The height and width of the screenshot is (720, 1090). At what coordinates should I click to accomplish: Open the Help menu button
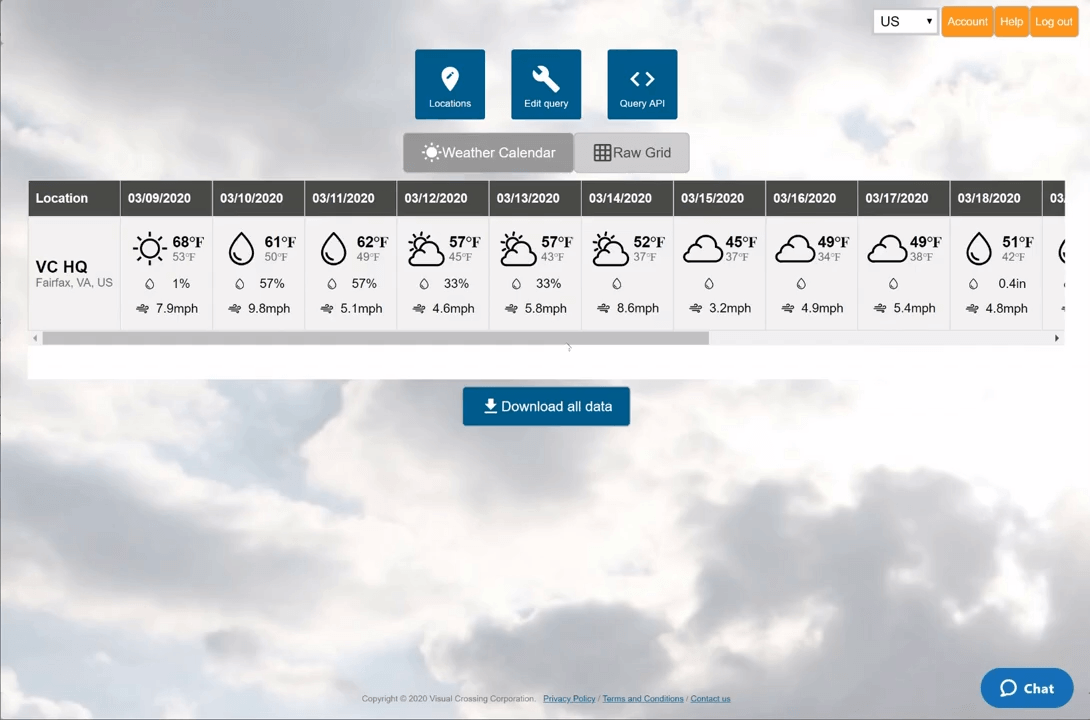point(1011,22)
